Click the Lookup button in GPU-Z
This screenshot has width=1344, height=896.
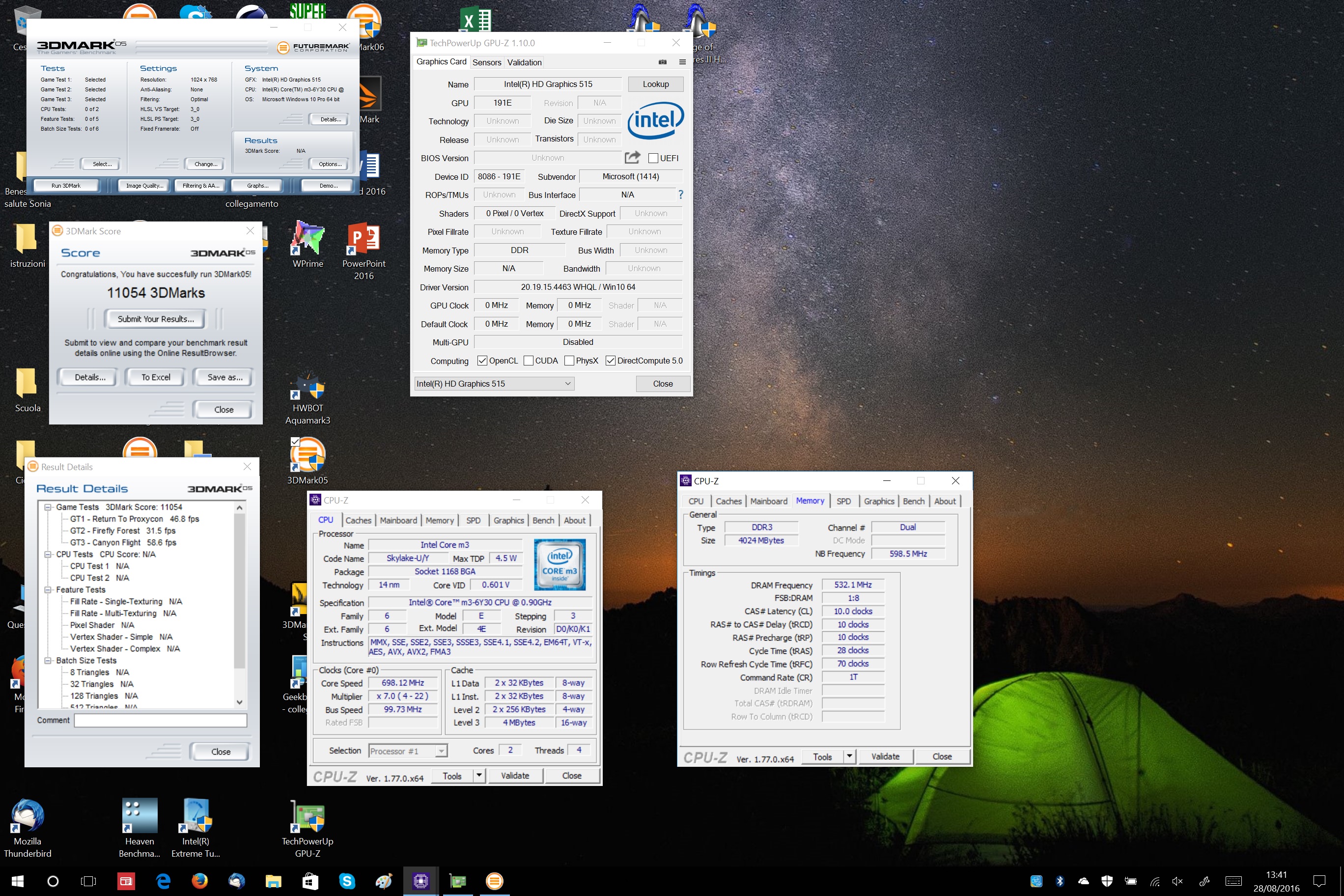[x=655, y=84]
